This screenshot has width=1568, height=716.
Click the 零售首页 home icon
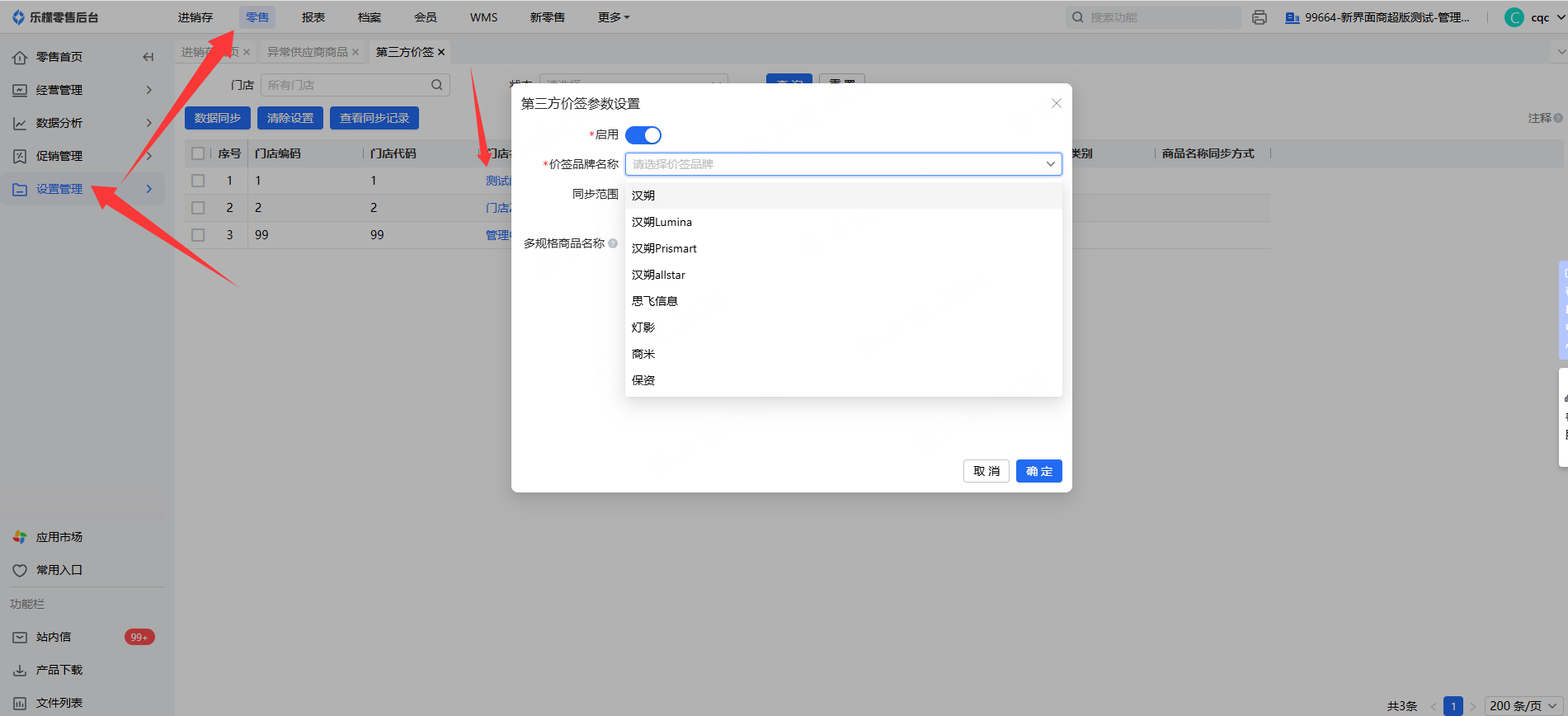20,57
